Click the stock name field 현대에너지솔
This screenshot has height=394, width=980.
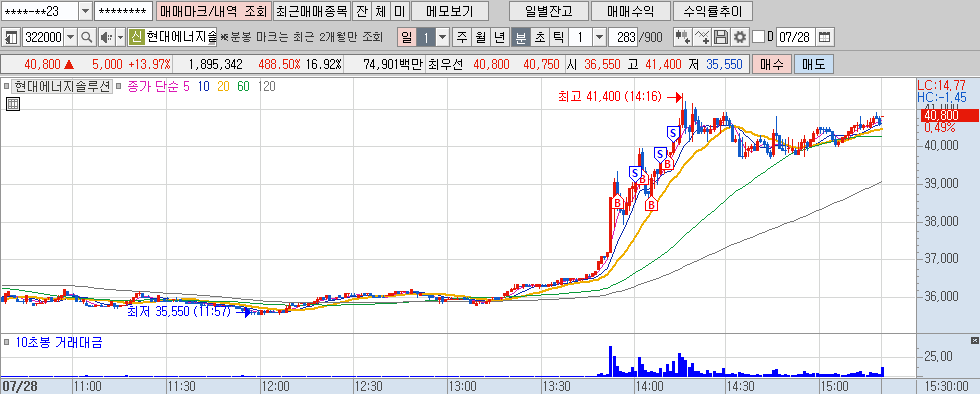point(181,38)
